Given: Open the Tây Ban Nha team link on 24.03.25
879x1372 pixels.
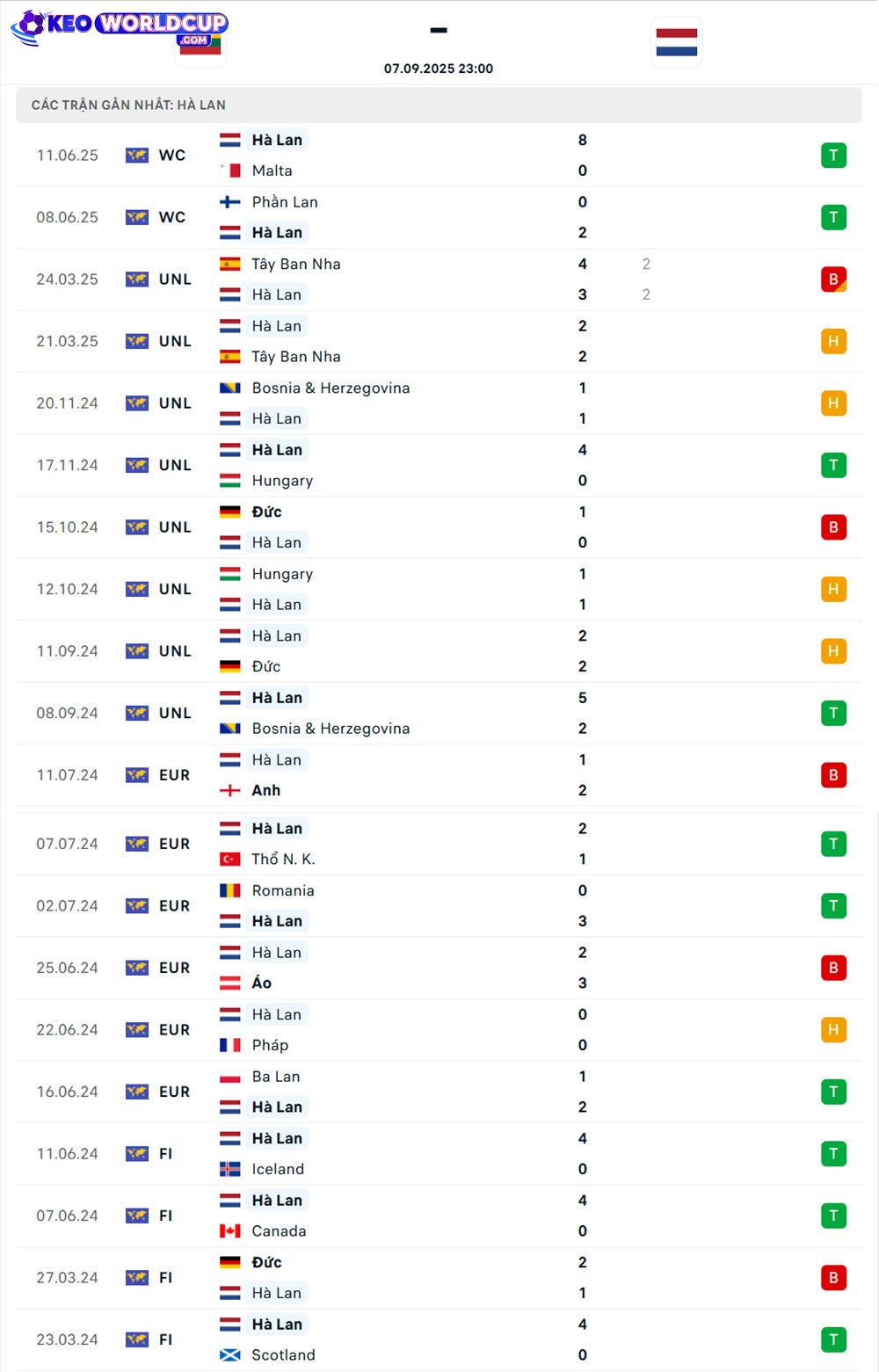Looking at the screenshot, I should [296, 264].
